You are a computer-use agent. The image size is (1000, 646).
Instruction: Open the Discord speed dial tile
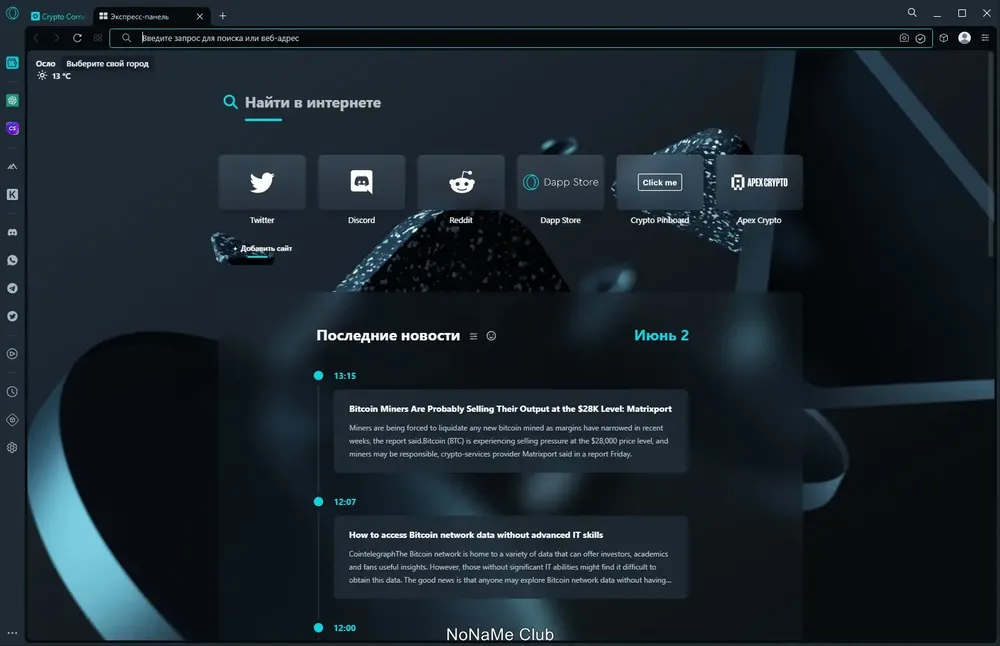coord(362,182)
